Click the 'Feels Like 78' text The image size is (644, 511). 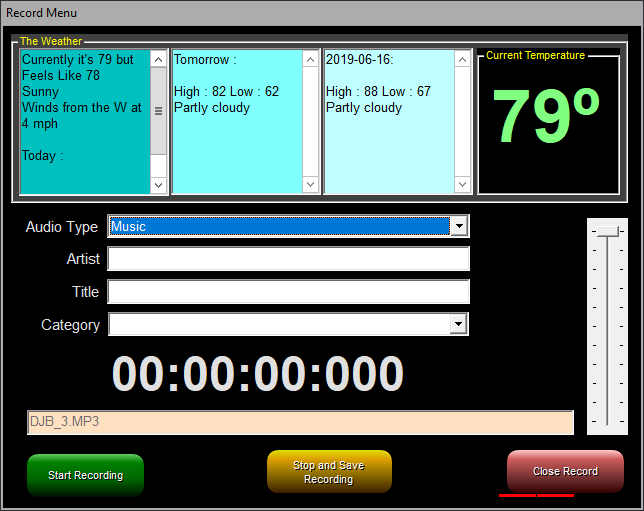pos(61,76)
